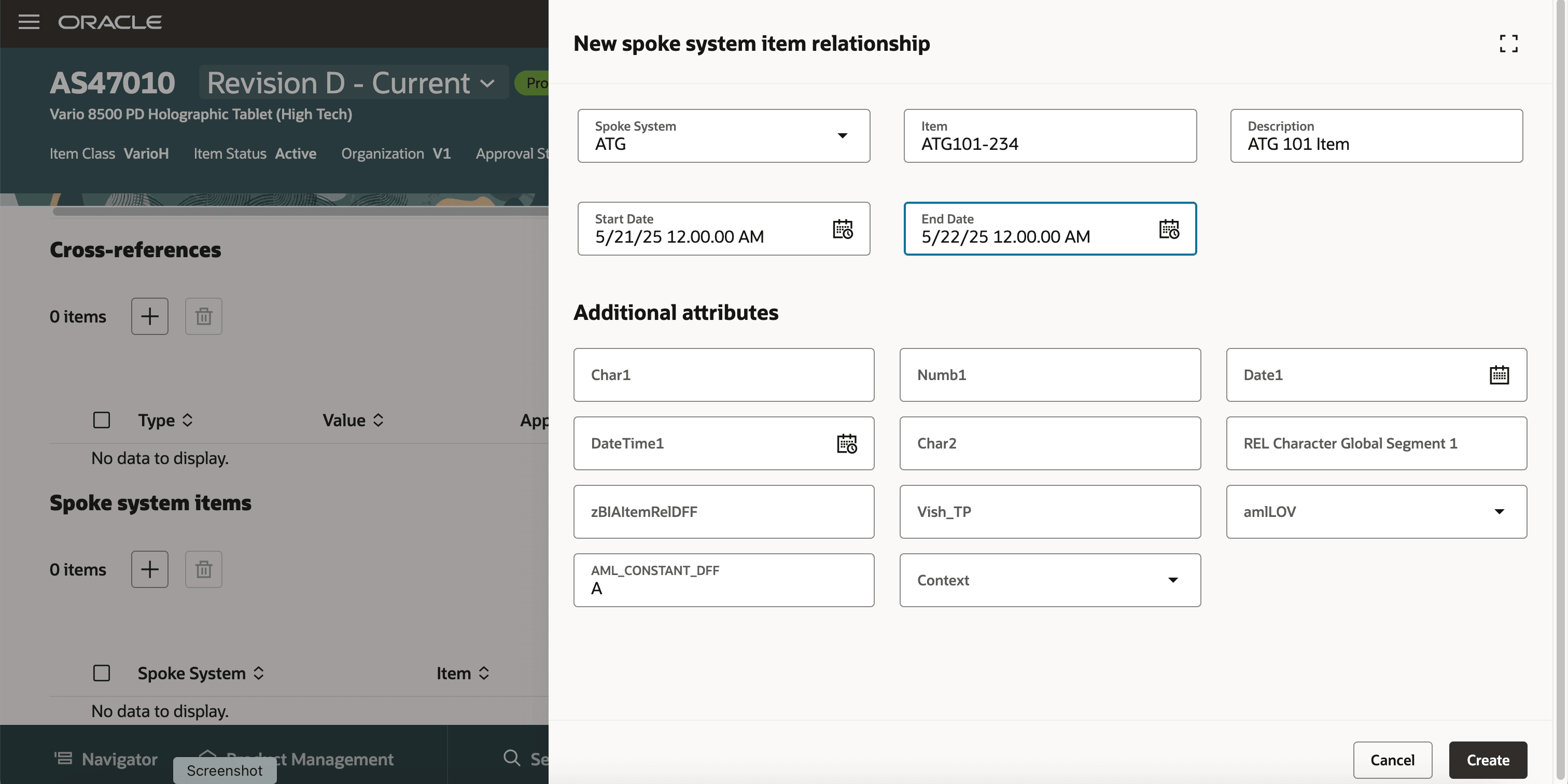The width and height of the screenshot is (1568, 784).
Task: Add a spoke system item with the plus icon
Action: (x=150, y=570)
